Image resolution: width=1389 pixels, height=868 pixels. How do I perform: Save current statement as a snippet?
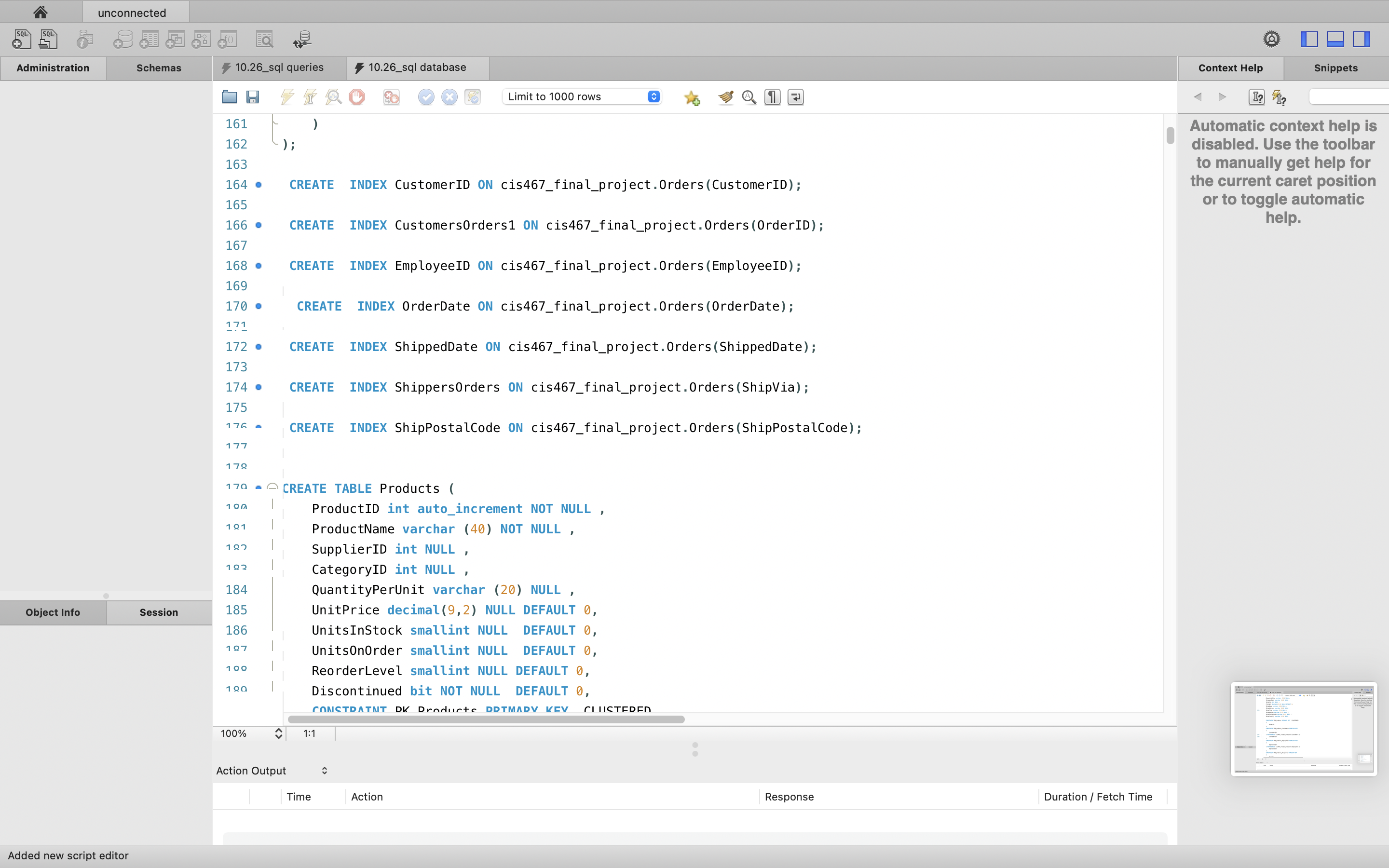(x=692, y=97)
